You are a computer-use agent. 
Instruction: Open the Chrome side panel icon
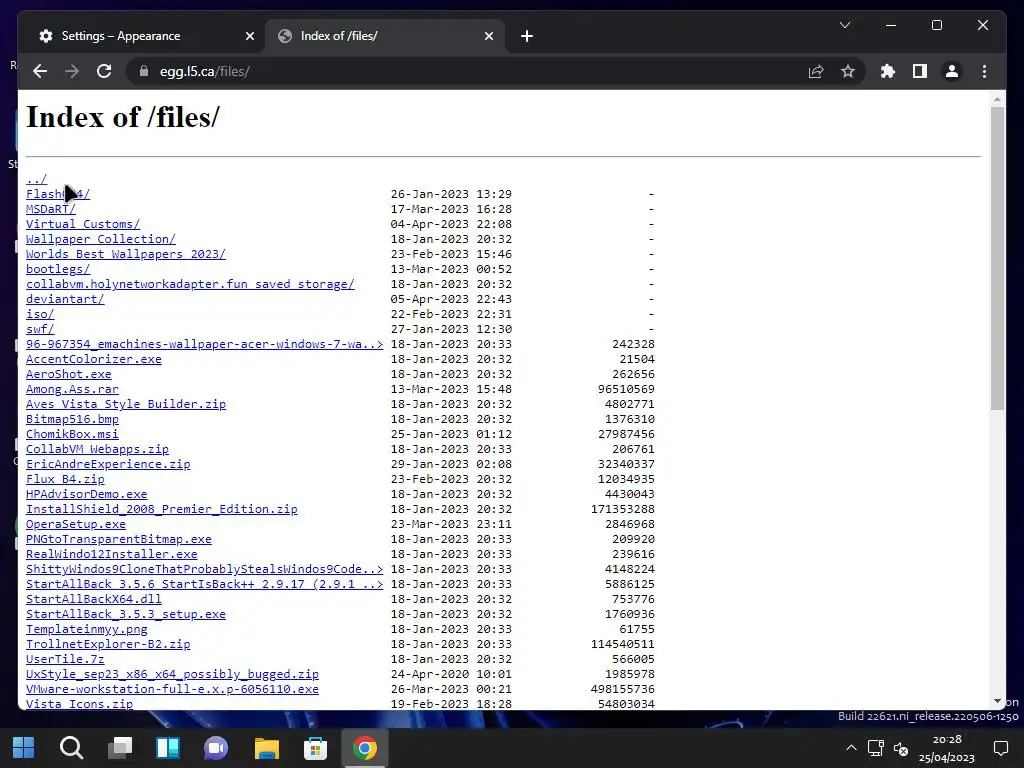920,71
